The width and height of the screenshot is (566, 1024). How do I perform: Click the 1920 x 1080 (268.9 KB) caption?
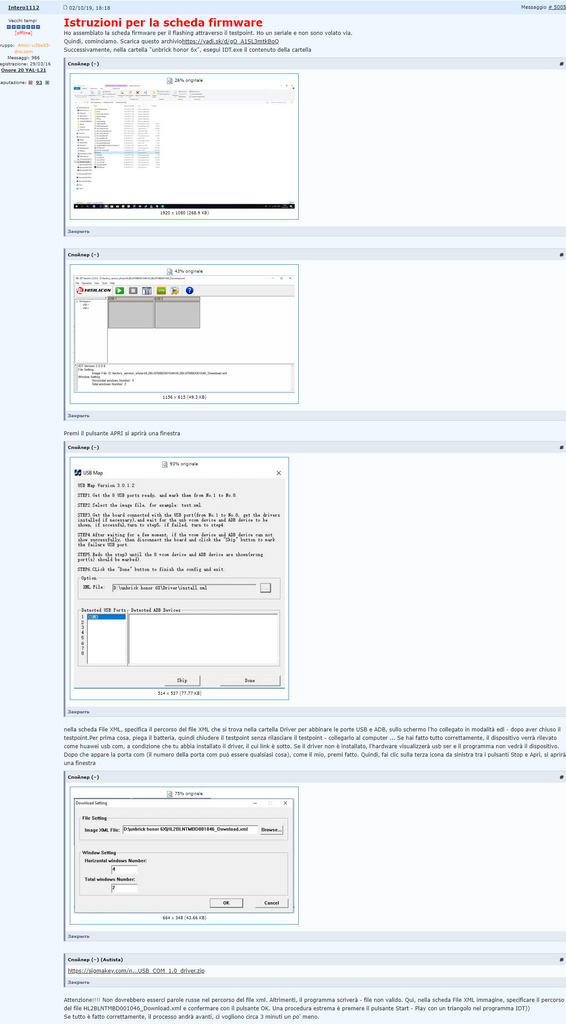point(184,213)
